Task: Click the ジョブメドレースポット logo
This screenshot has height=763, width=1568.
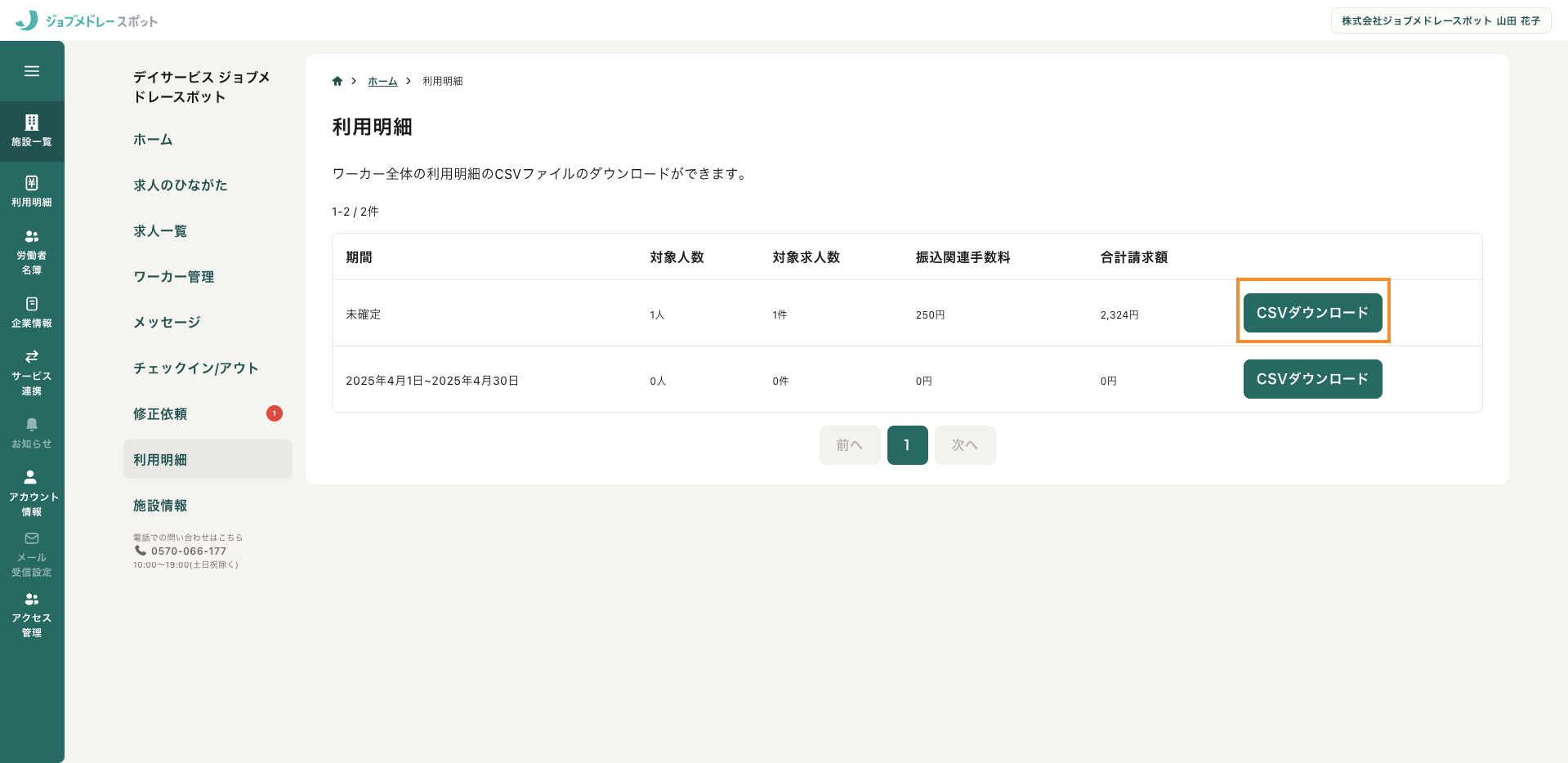Action: (87, 20)
